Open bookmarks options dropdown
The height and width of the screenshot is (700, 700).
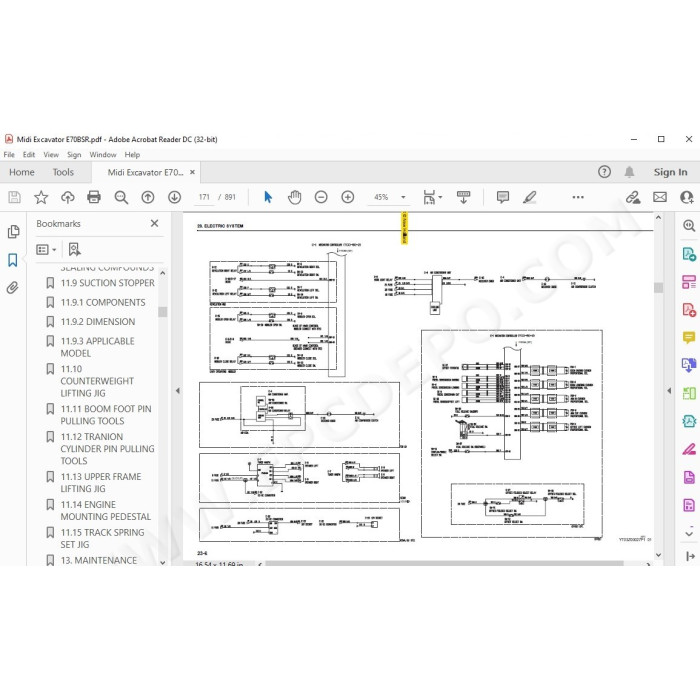pyautogui.click(x=46, y=250)
